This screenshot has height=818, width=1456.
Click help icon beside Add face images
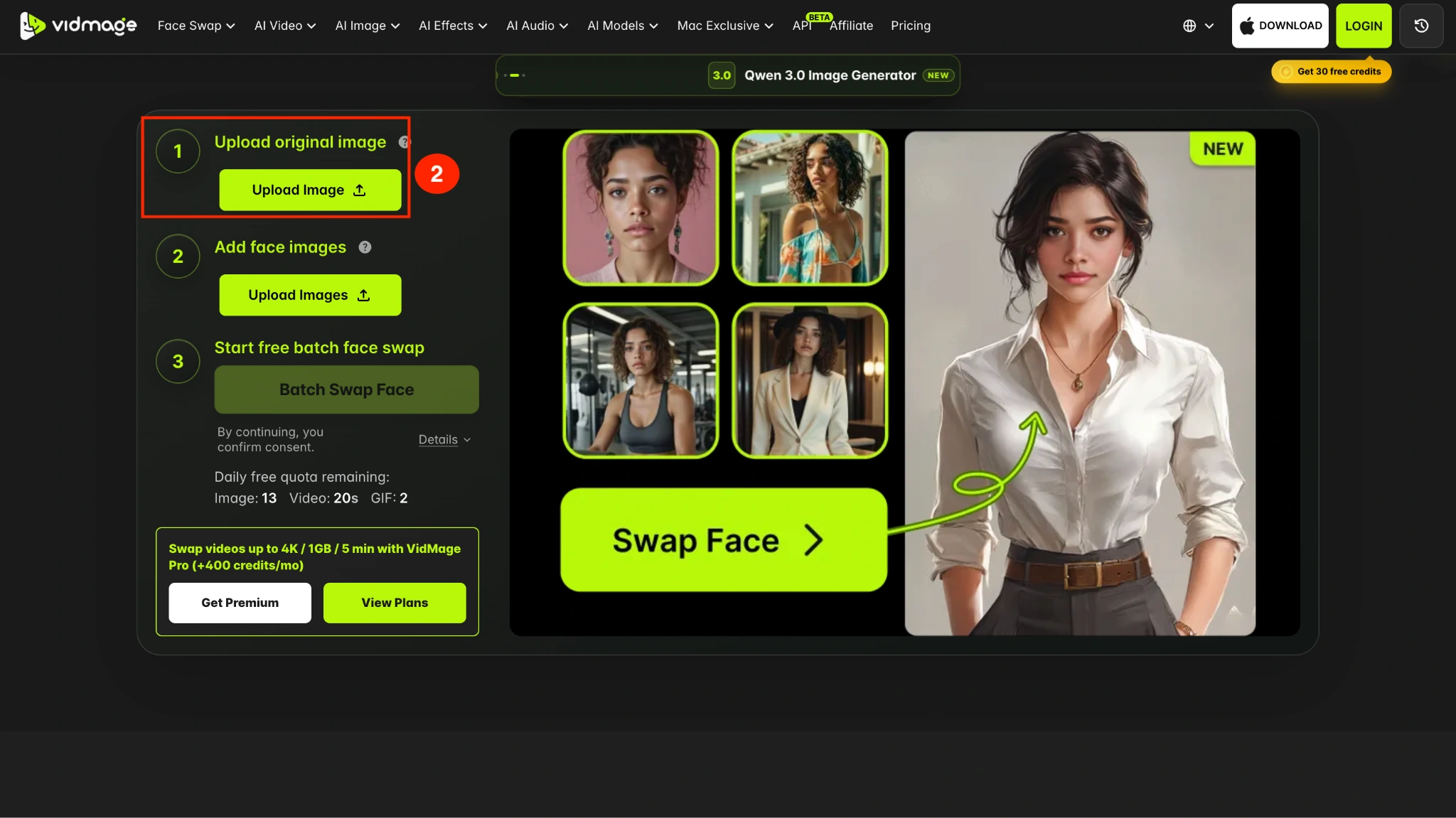(x=365, y=247)
